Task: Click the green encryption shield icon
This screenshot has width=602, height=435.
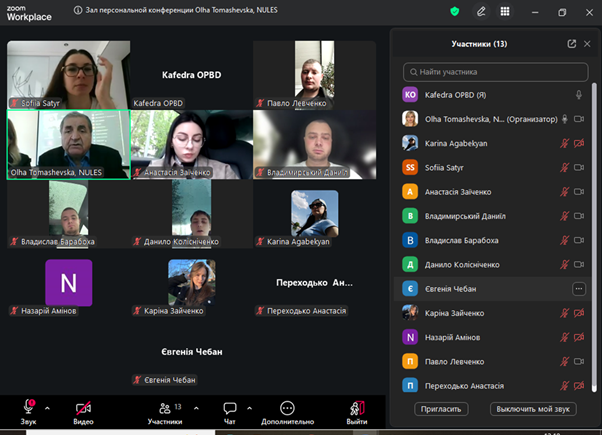Action: tap(455, 12)
